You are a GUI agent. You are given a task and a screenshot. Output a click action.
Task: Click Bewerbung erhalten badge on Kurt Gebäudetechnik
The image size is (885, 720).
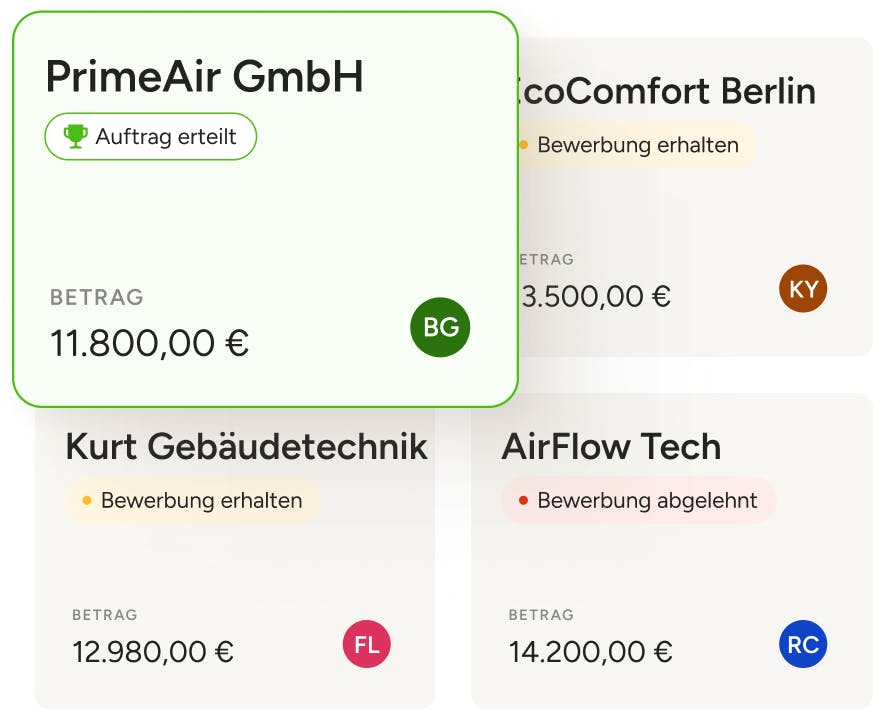pyautogui.click(x=193, y=501)
